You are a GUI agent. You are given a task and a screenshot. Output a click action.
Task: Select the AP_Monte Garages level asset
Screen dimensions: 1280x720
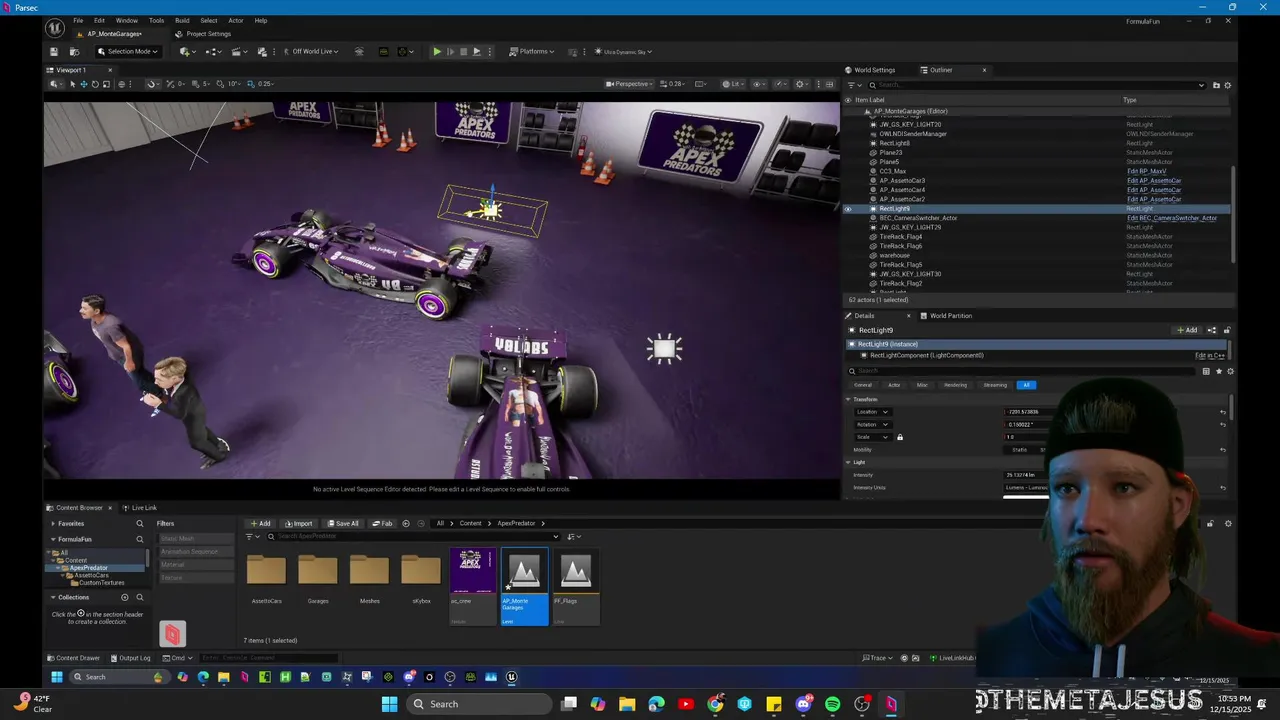524,586
